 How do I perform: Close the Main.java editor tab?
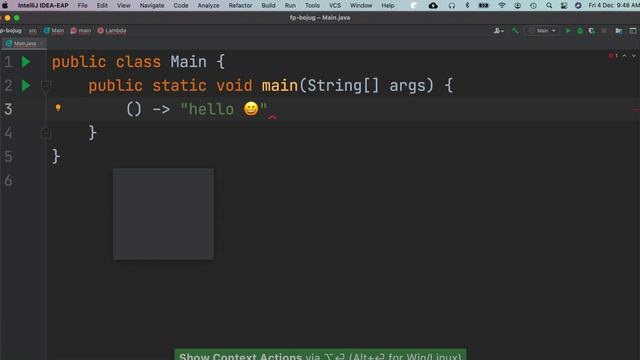pyautogui.click(x=41, y=43)
